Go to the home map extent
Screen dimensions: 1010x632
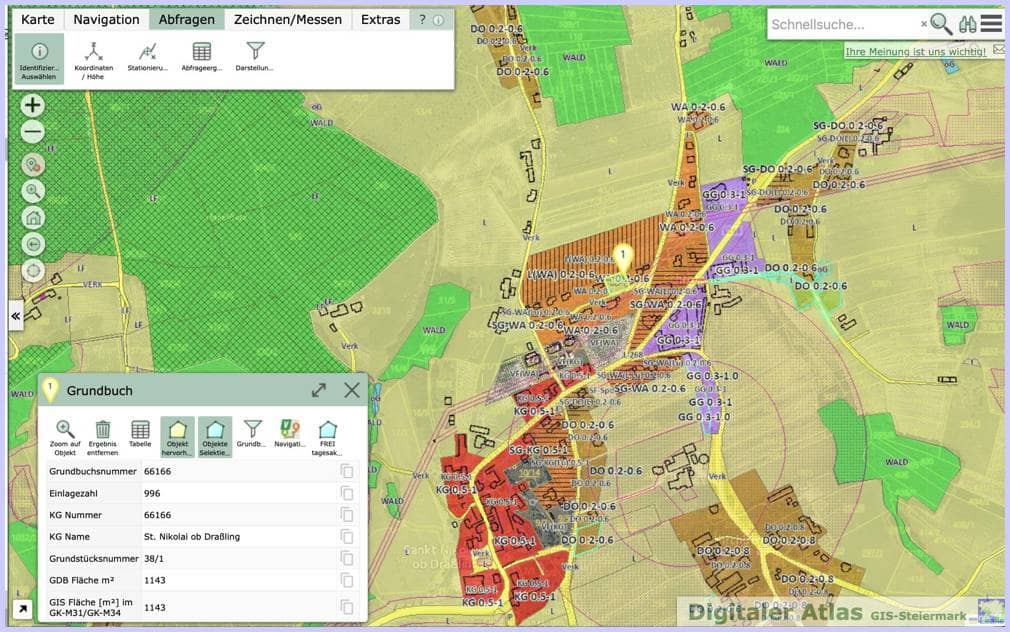(33, 218)
